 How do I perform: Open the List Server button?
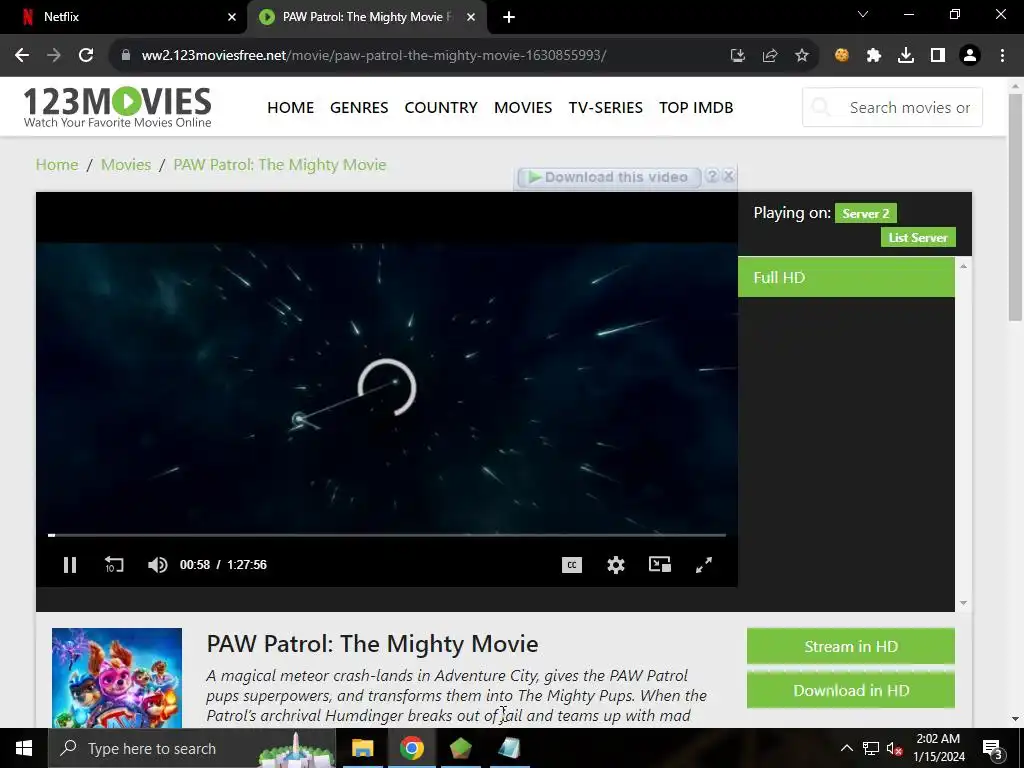click(x=918, y=238)
